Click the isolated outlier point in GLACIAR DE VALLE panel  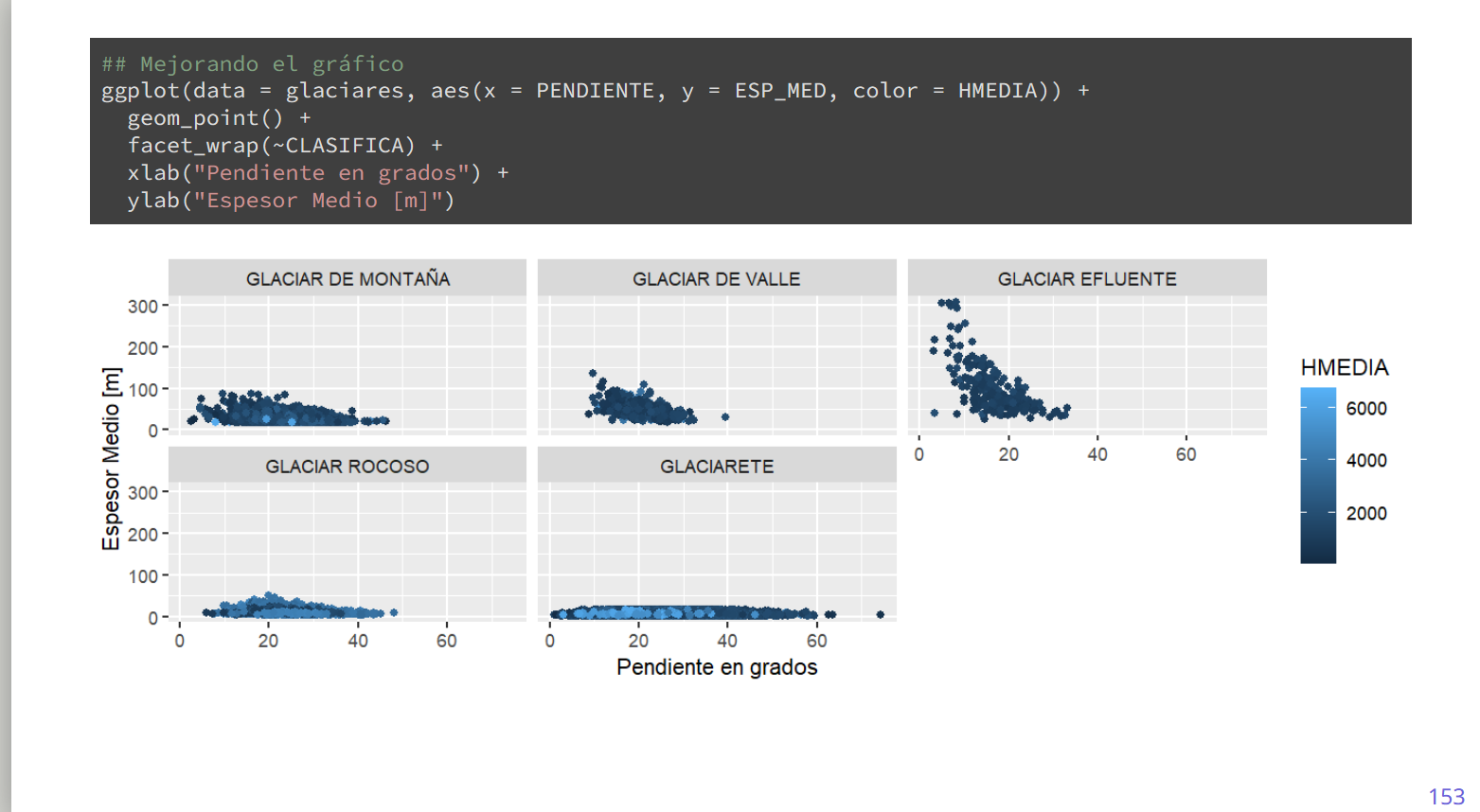click(724, 416)
